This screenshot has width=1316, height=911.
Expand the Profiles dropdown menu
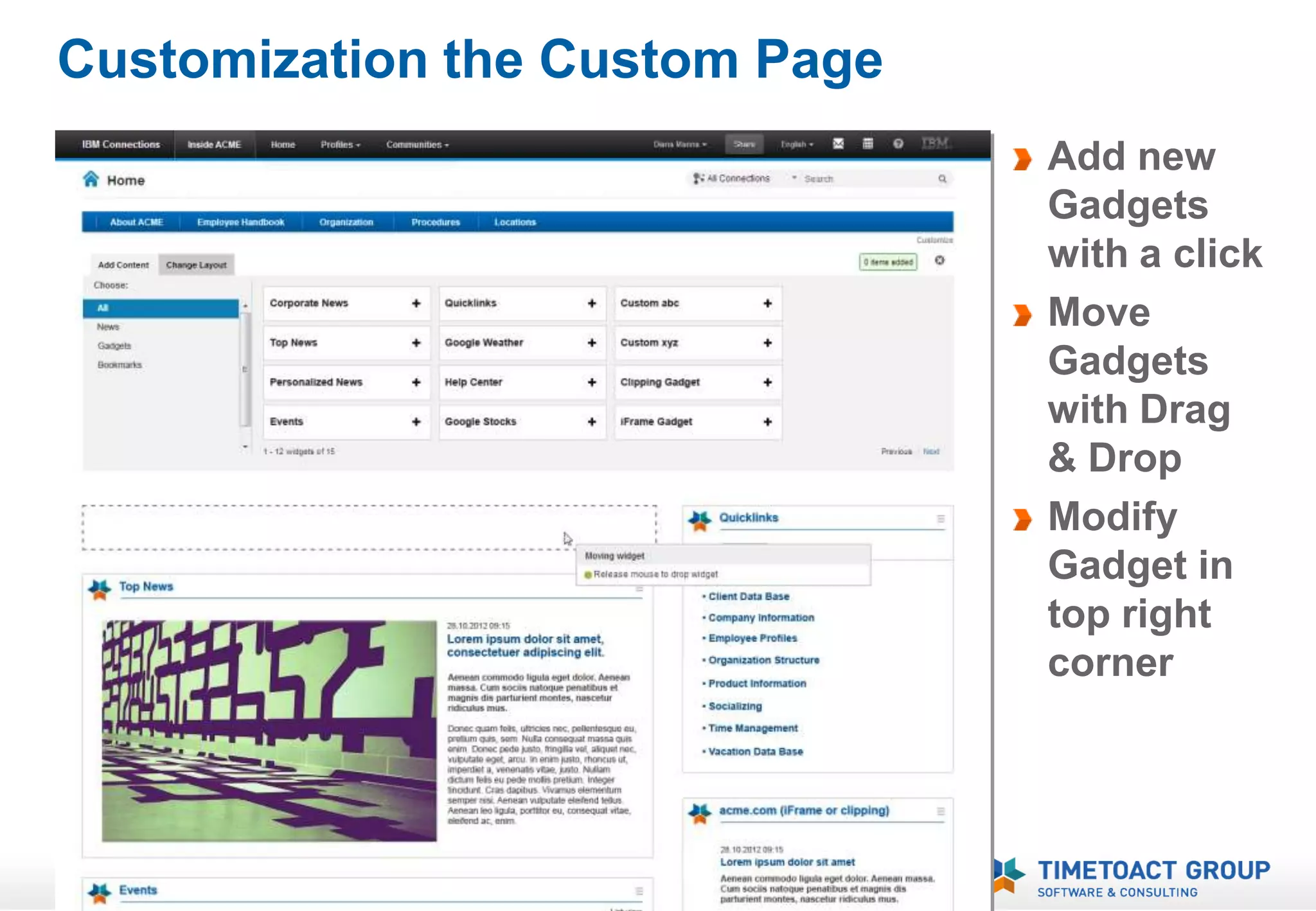(x=341, y=145)
